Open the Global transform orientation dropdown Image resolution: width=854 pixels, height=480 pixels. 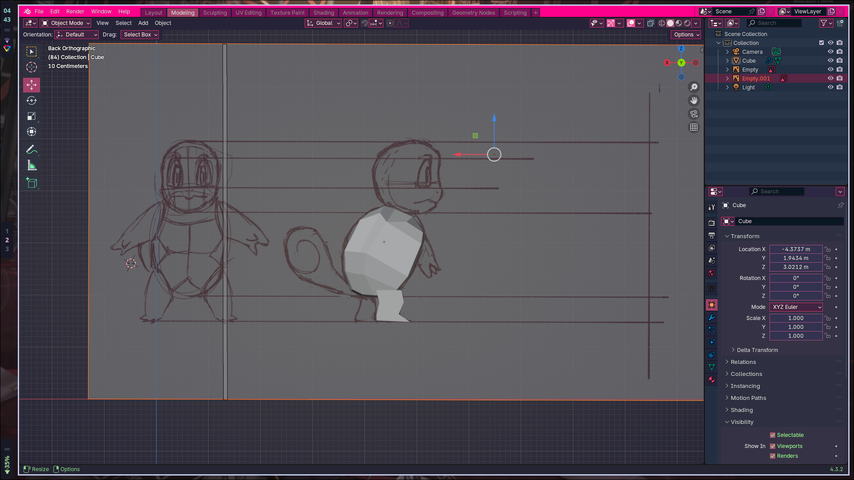point(323,23)
